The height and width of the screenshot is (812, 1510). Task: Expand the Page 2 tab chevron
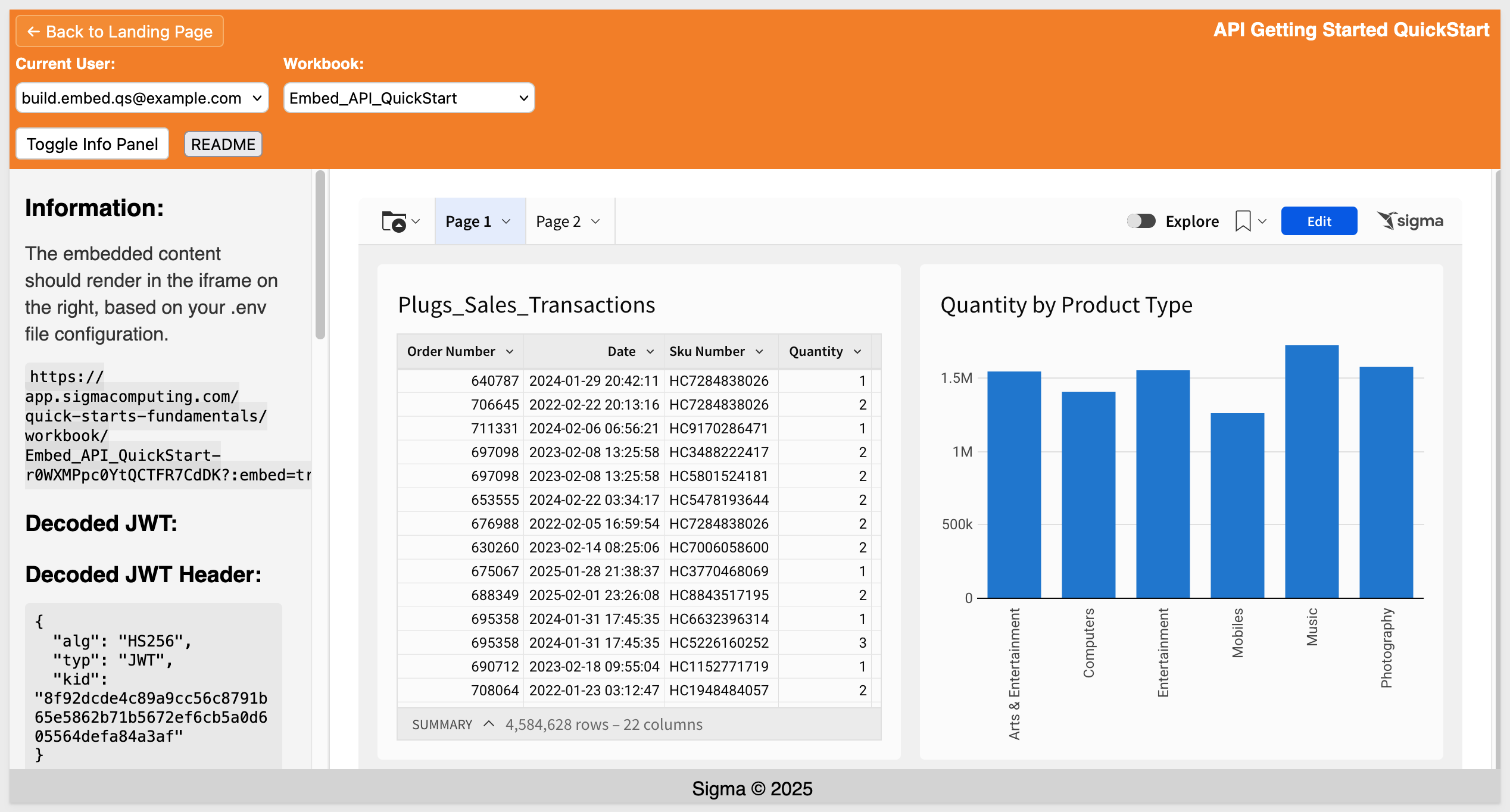(x=595, y=221)
